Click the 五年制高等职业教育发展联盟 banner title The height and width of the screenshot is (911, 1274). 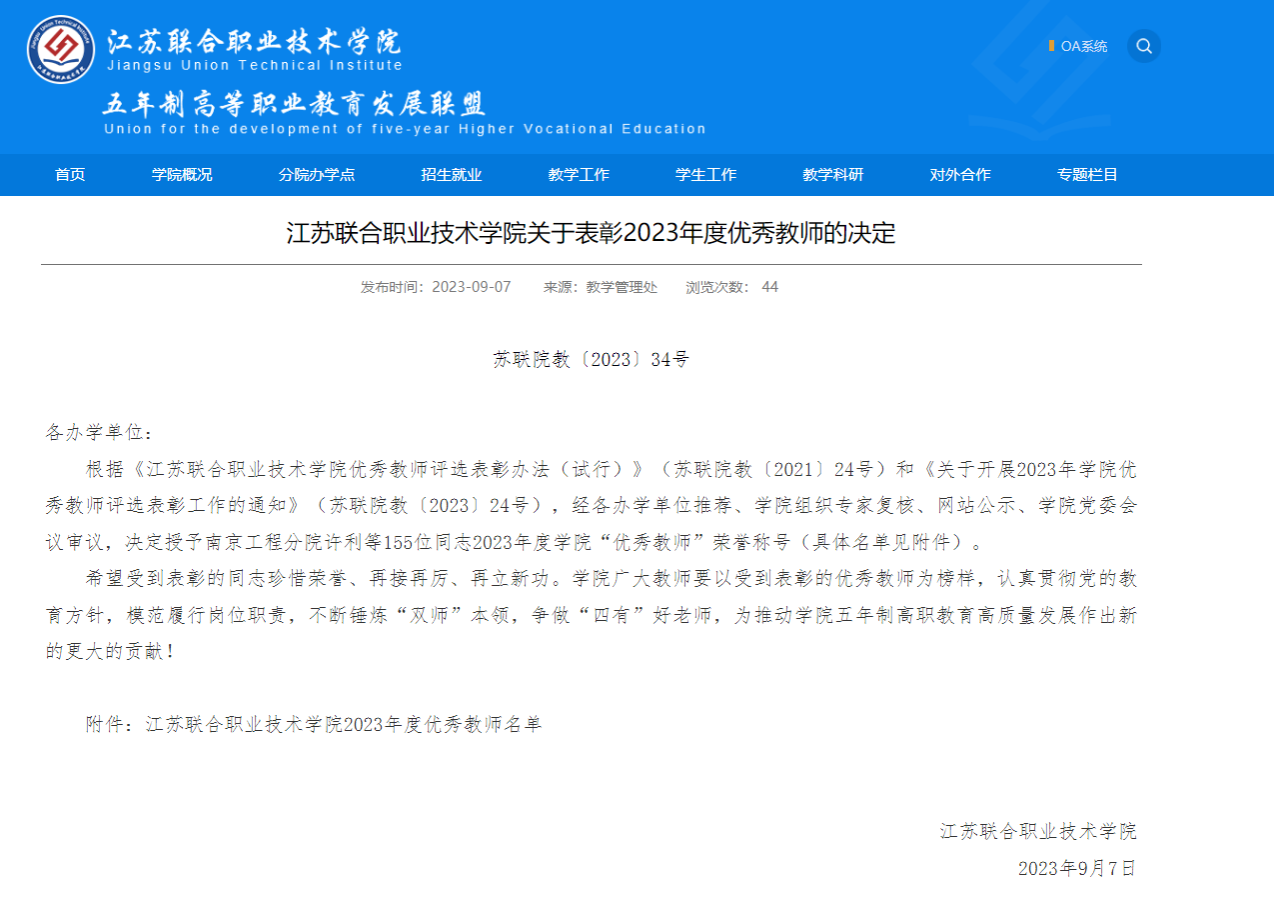point(294,104)
